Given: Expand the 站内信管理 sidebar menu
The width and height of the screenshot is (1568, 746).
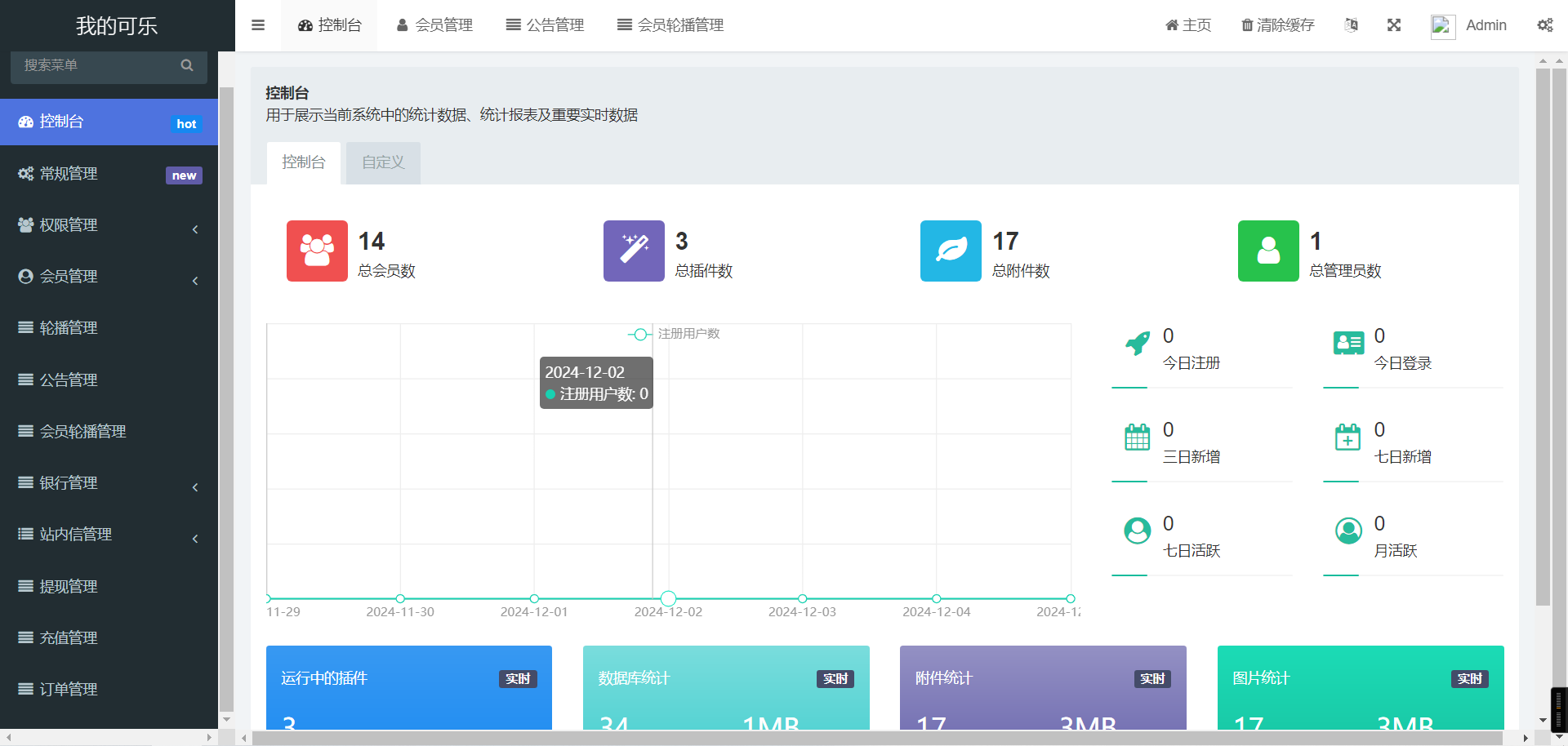Looking at the screenshot, I should 109,535.
